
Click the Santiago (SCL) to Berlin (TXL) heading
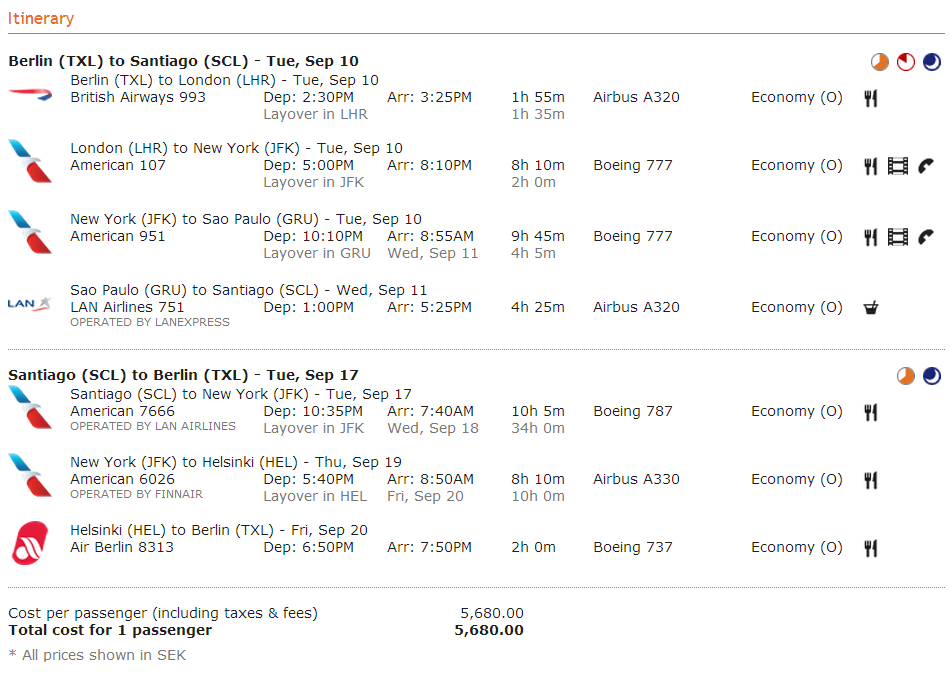[183, 375]
